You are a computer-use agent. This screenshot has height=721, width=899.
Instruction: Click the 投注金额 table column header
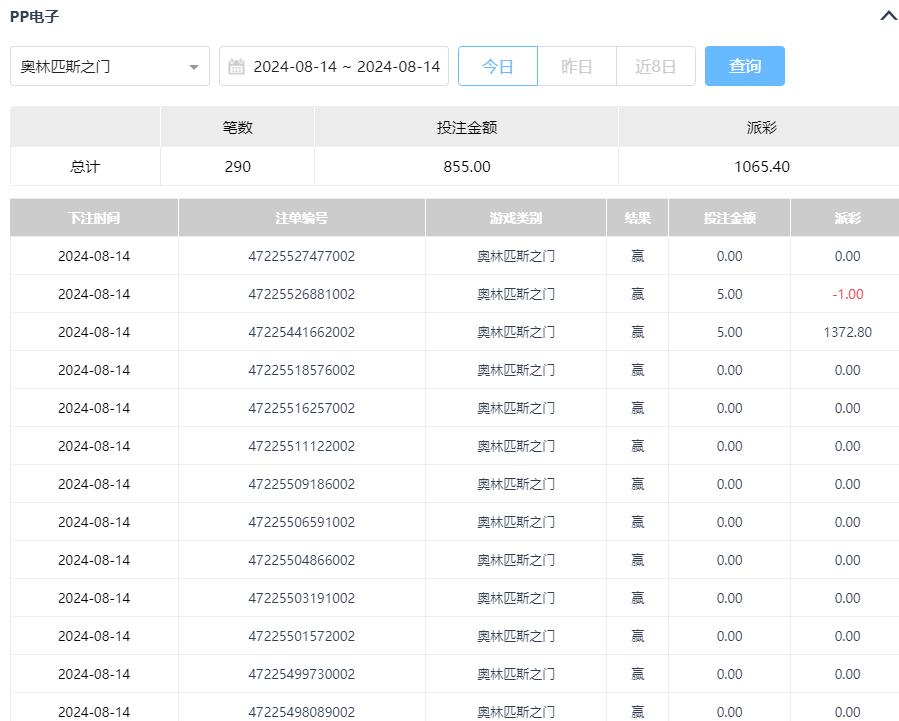click(x=729, y=218)
